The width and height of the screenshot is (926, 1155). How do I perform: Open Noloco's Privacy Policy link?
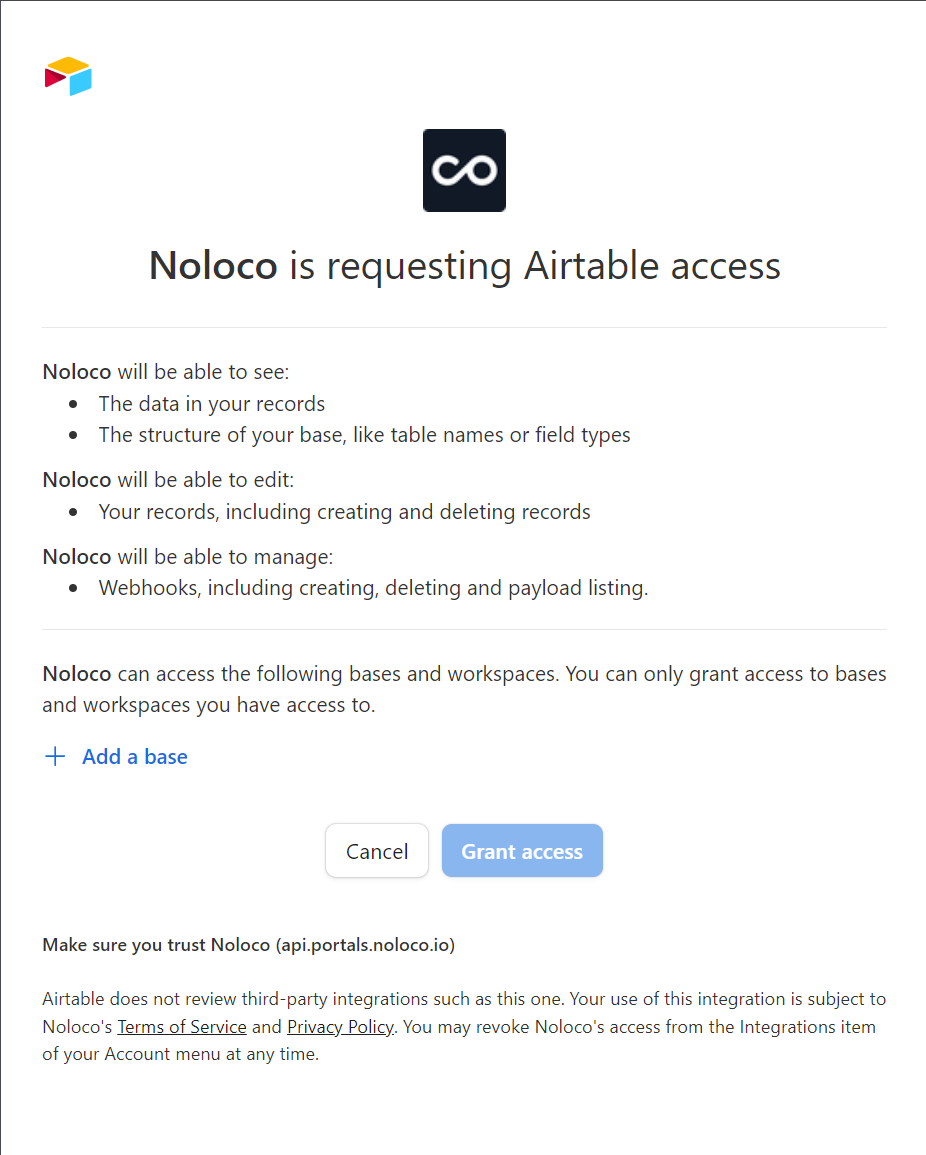340,1027
